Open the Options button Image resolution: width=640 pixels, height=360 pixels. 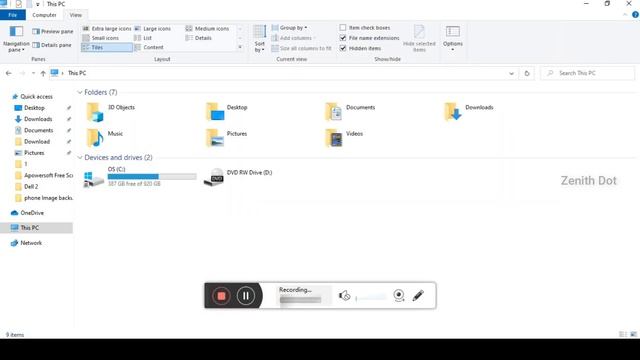coord(453,38)
